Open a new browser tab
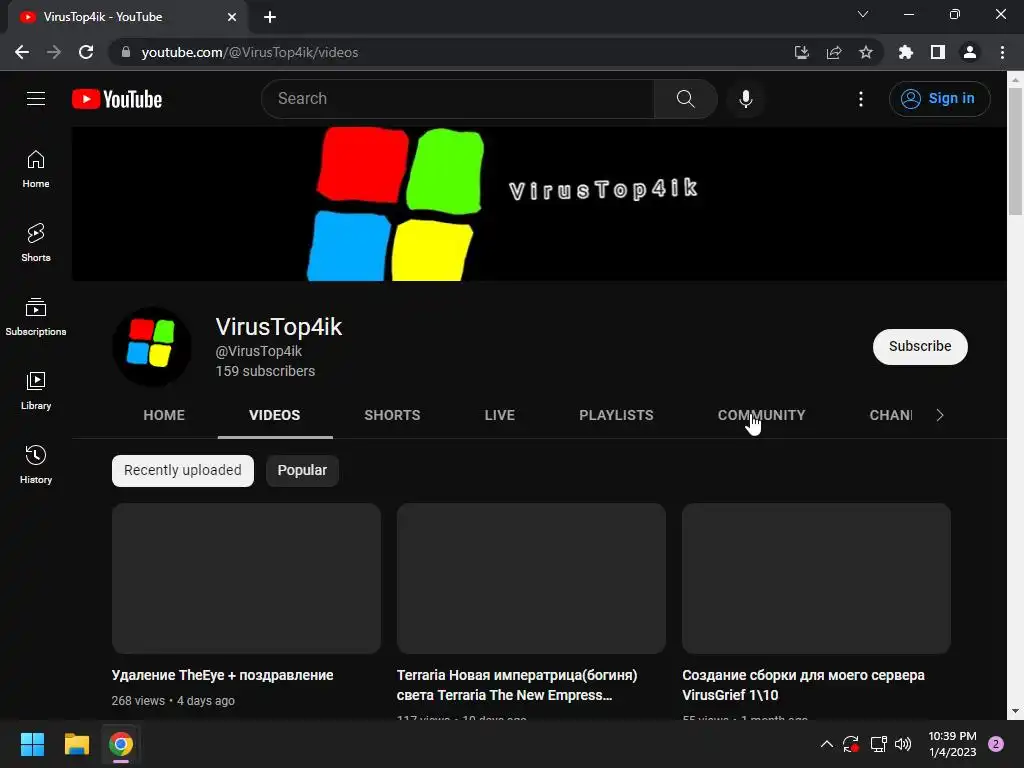 [x=270, y=17]
